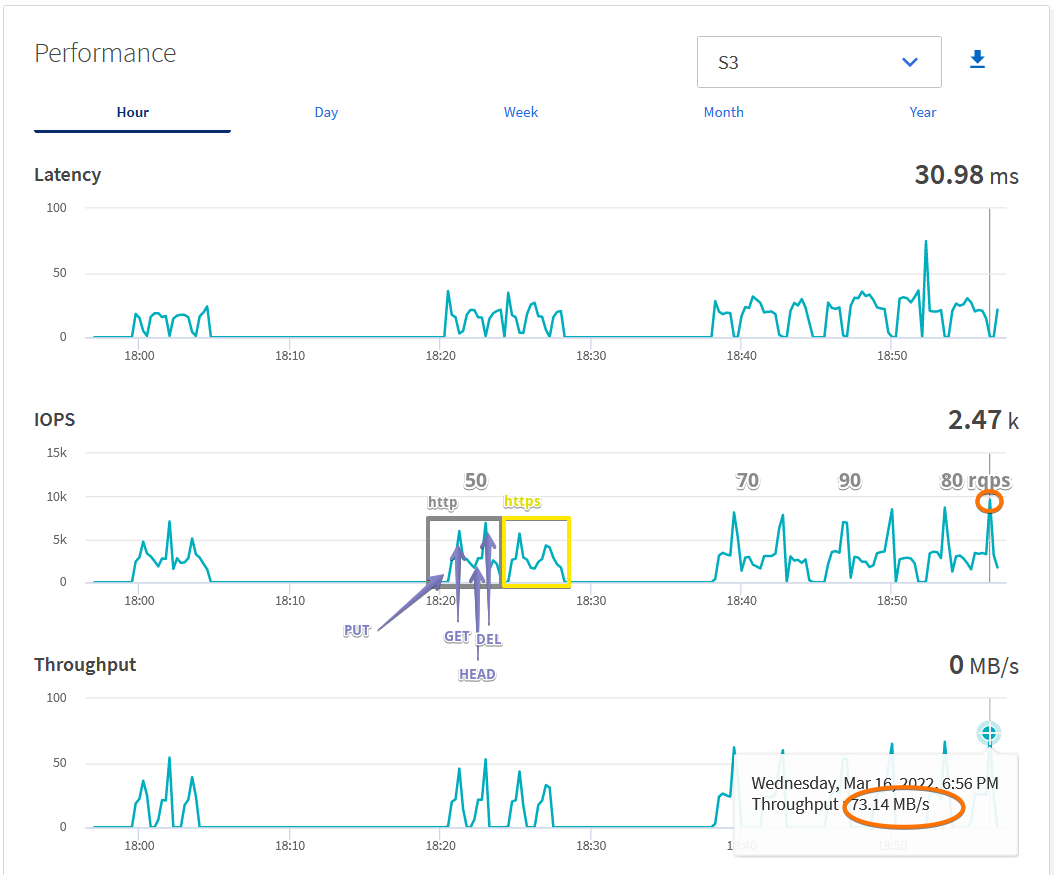
Task: Select the Hour tab
Action: click(132, 113)
